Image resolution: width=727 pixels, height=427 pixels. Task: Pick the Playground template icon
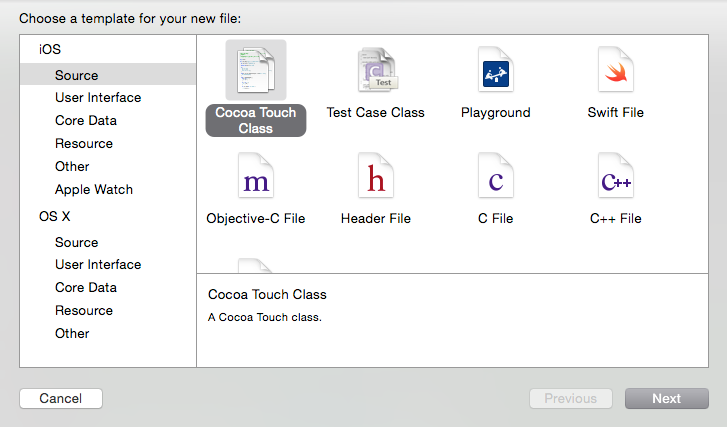(496, 70)
